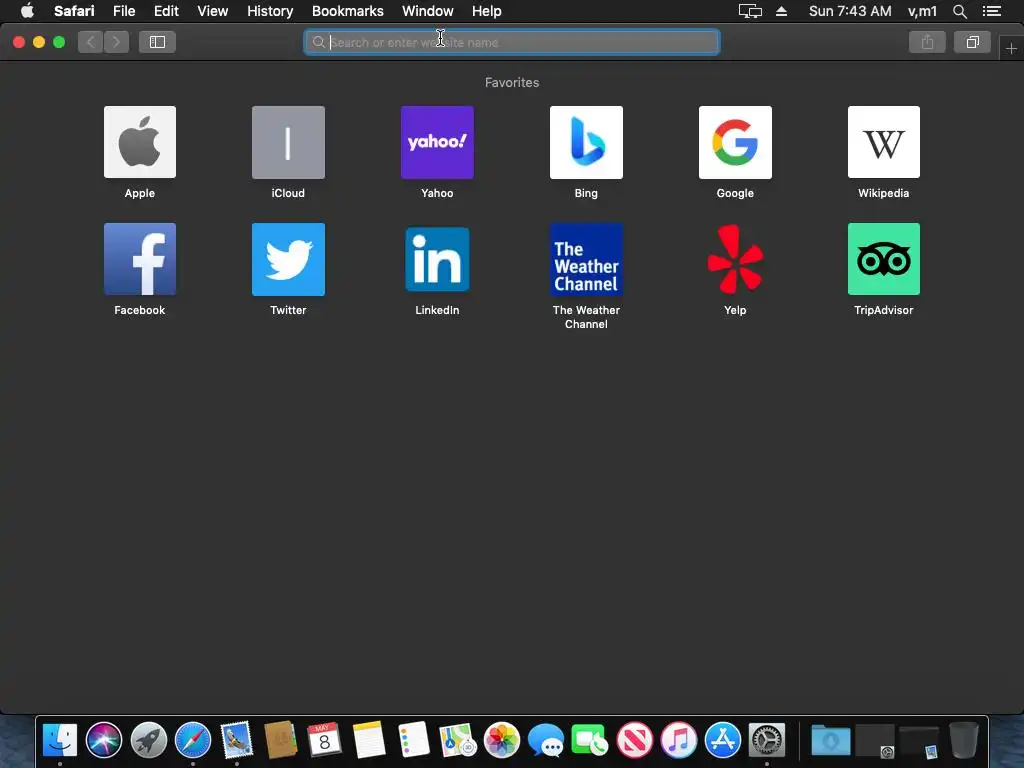Click the screen mirroring menu bar icon
This screenshot has width=1024, height=768.
click(x=750, y=11)
